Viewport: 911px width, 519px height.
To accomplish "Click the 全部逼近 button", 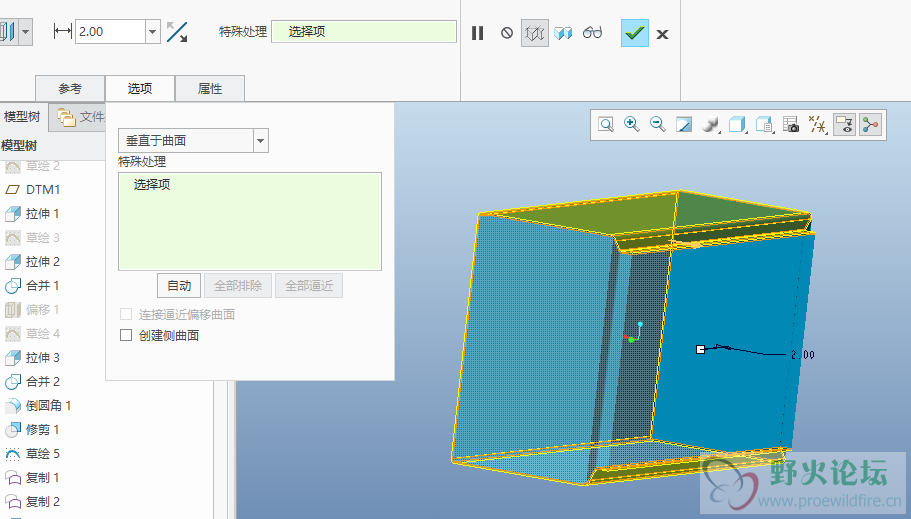I will (309, 285).
